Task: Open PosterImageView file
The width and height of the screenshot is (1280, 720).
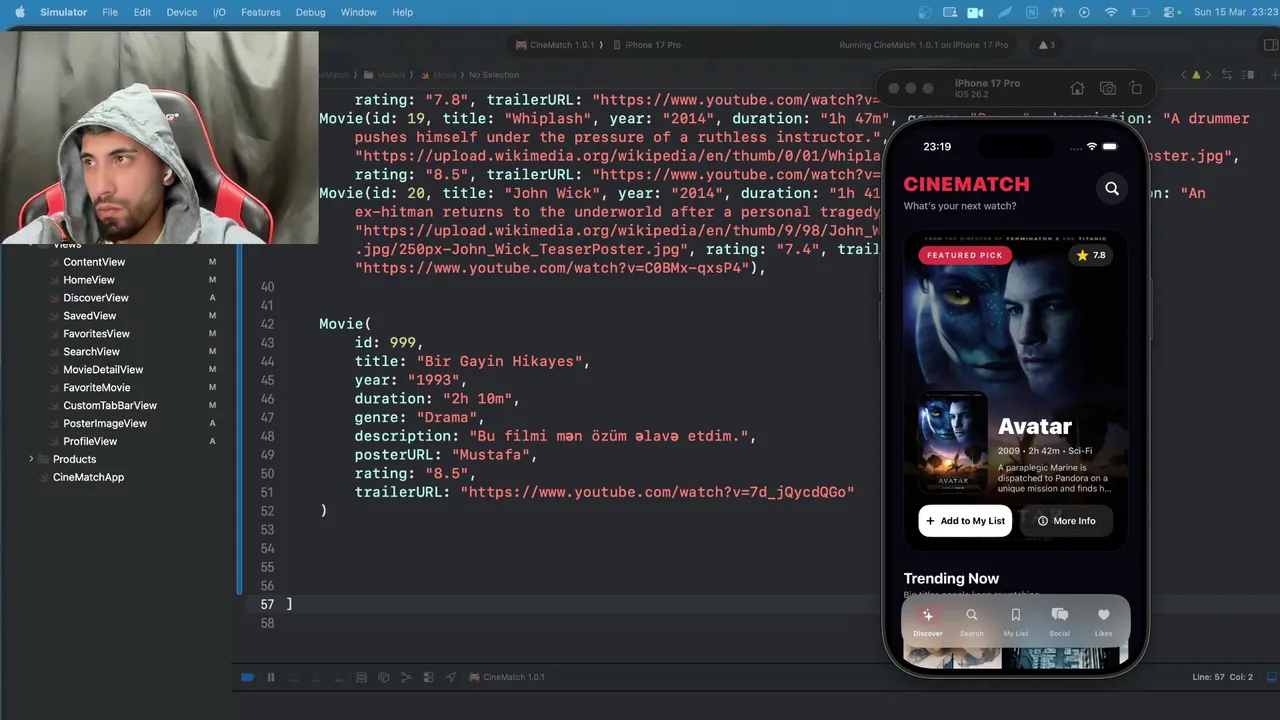Action: [105, 424]
